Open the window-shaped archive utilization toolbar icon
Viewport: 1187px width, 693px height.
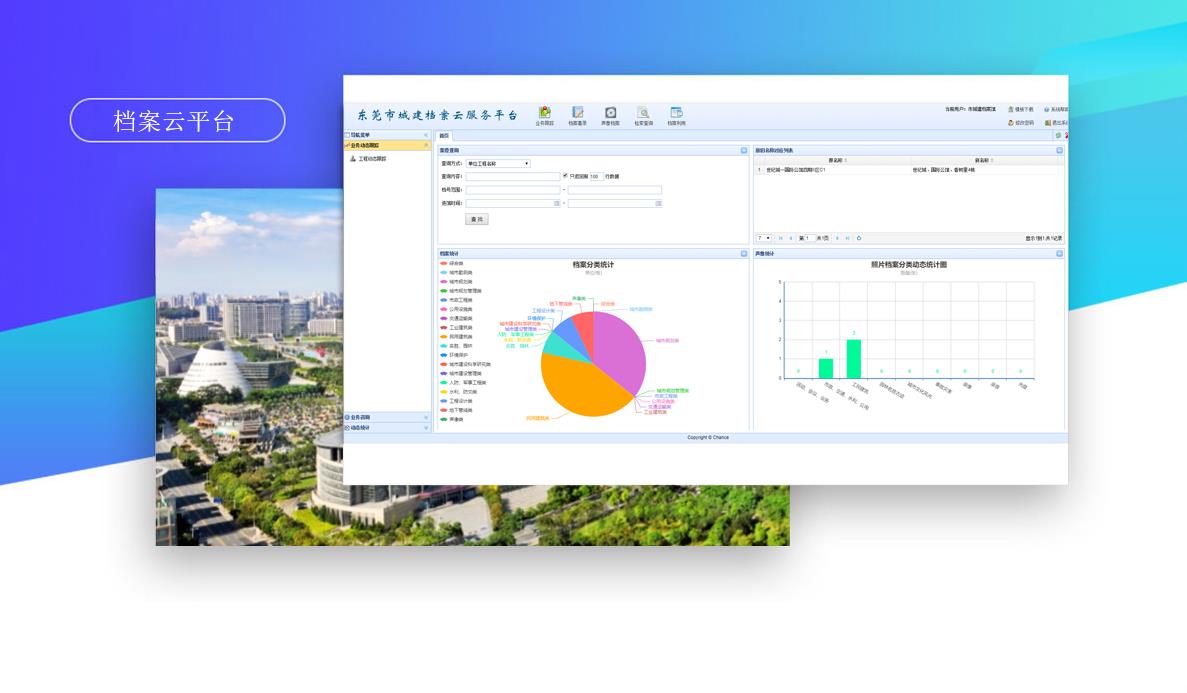pos(676,115)
